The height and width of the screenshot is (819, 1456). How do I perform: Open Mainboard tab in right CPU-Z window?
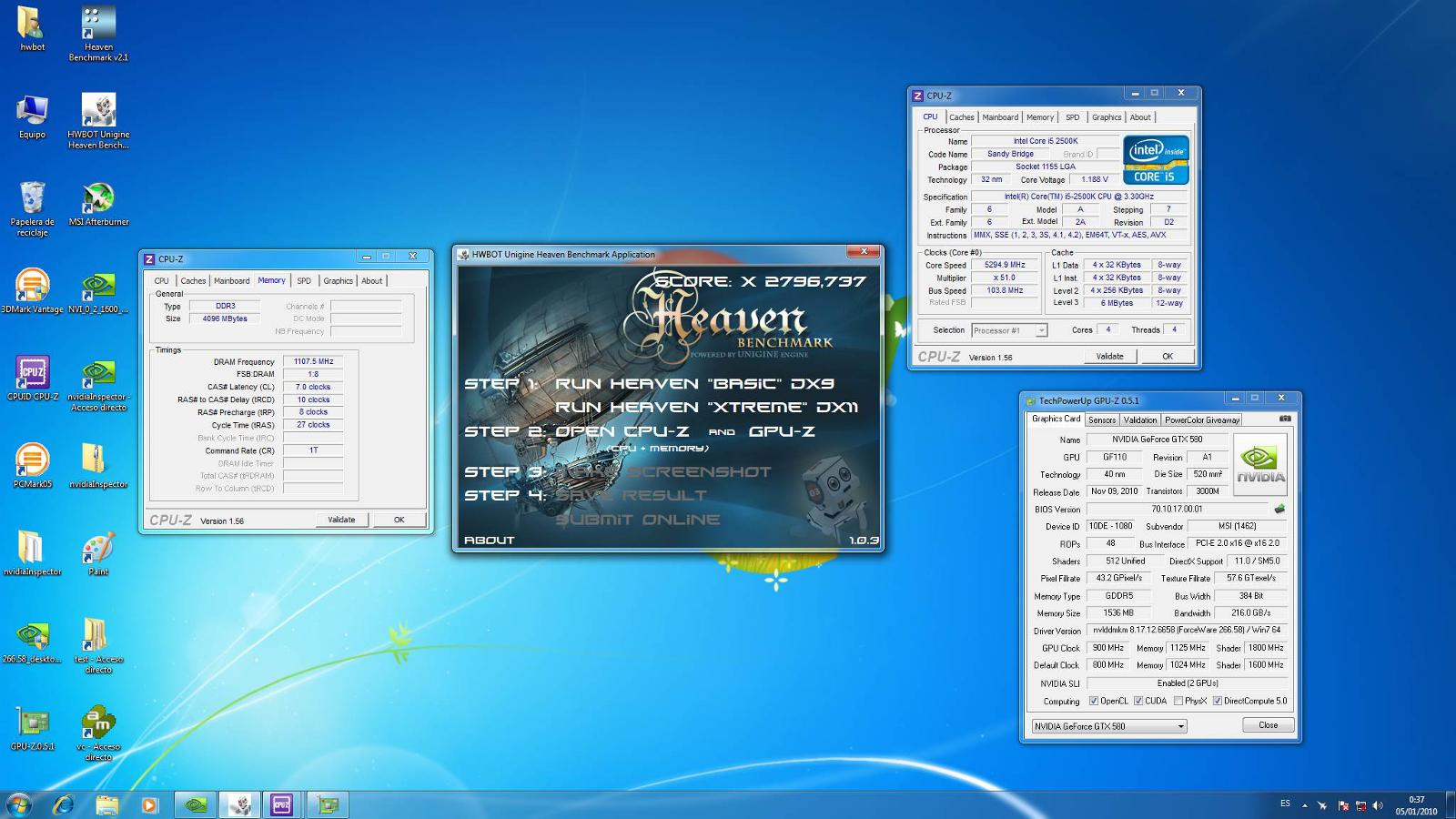tap(1000, 117)
